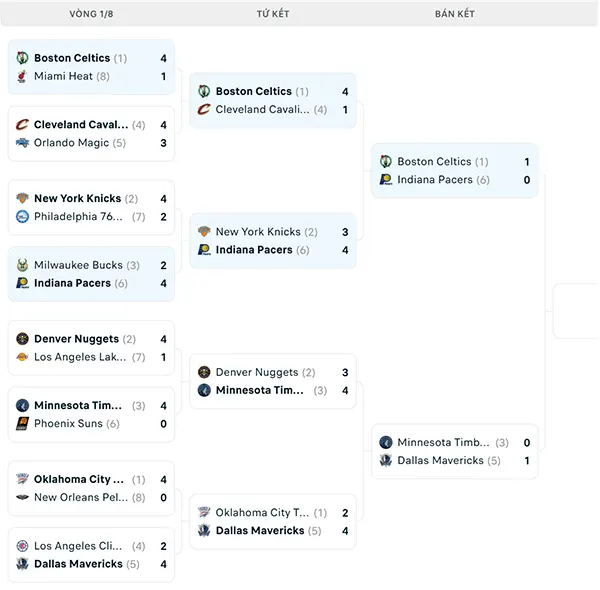Click New Orleans Pel... (8) team name
This screenshot has height=590, width=600.
(x=90, y=497)
